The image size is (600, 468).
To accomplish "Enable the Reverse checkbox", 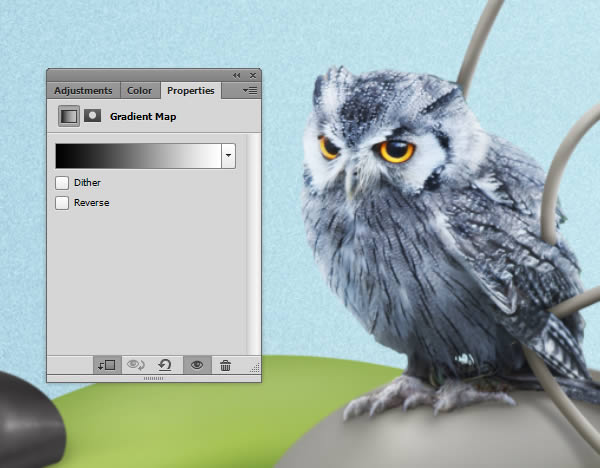I will pos(62,203).
